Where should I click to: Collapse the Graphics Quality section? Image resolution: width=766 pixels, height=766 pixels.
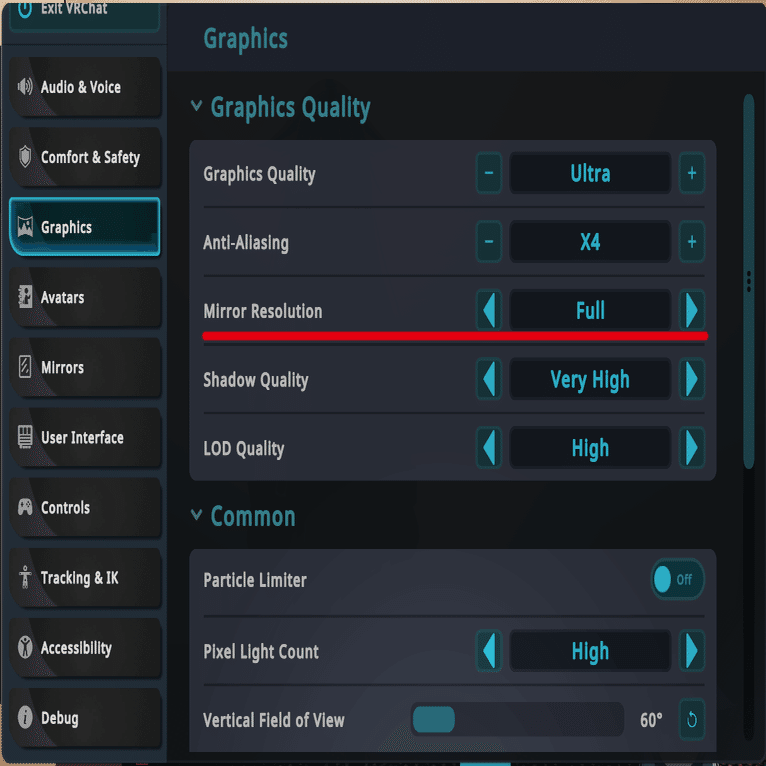196,107
